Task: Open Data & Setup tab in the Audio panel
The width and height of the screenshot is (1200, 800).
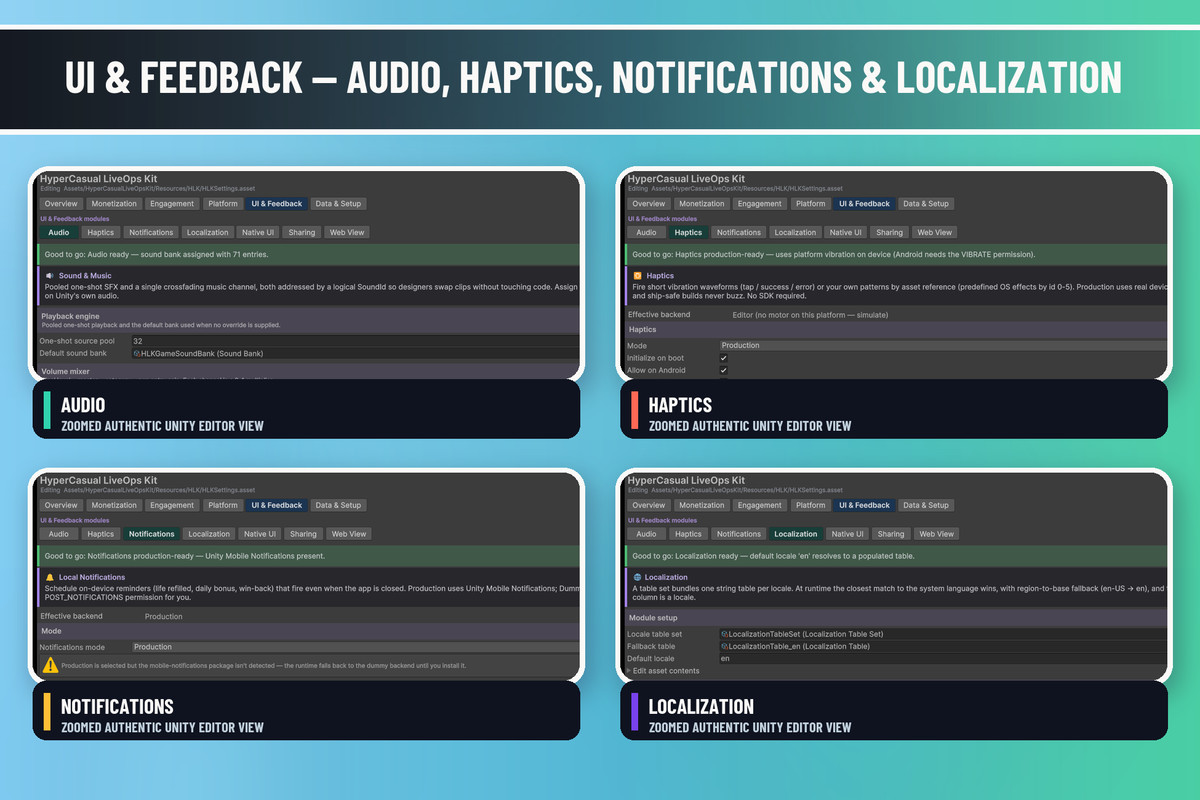Action: [x=338, y=203]
